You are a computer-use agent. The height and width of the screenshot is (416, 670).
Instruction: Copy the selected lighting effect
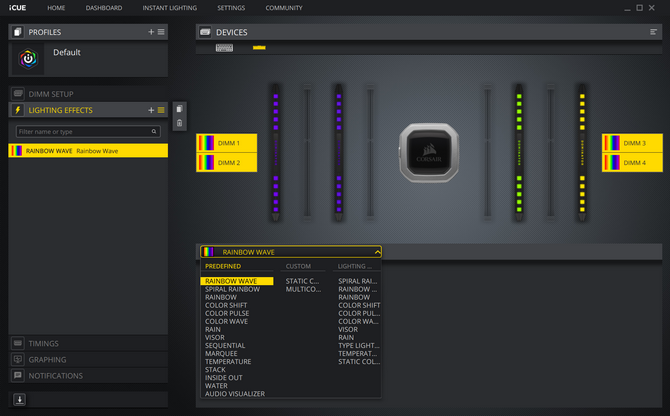tap(179, 109)
